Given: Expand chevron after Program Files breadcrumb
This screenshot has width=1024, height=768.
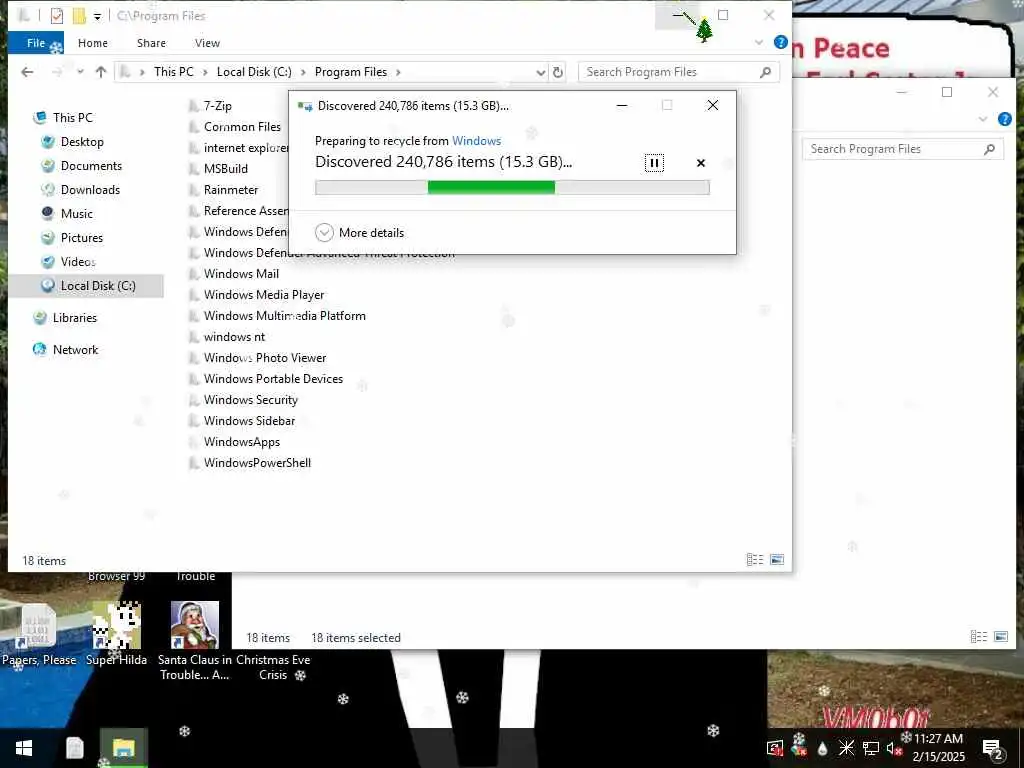Looking at the screenshot, I should [x=398, y=72].
